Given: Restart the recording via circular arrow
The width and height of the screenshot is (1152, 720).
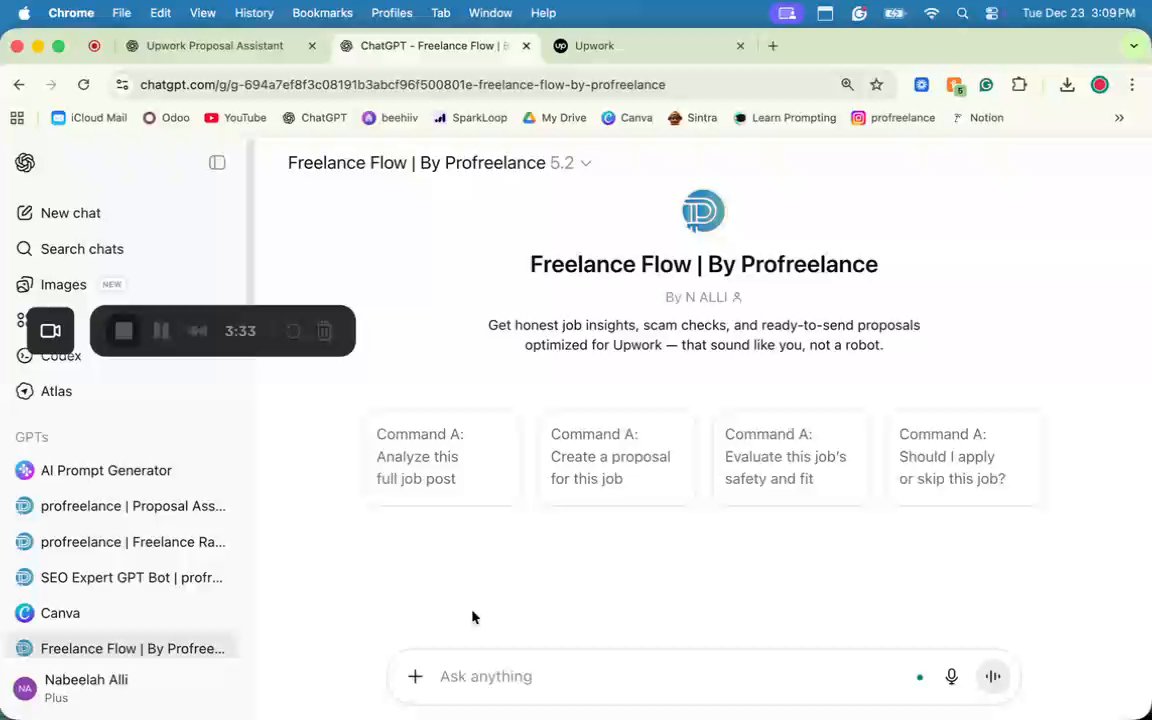Looking at the screenshot, I should click(x=293, y=331).
